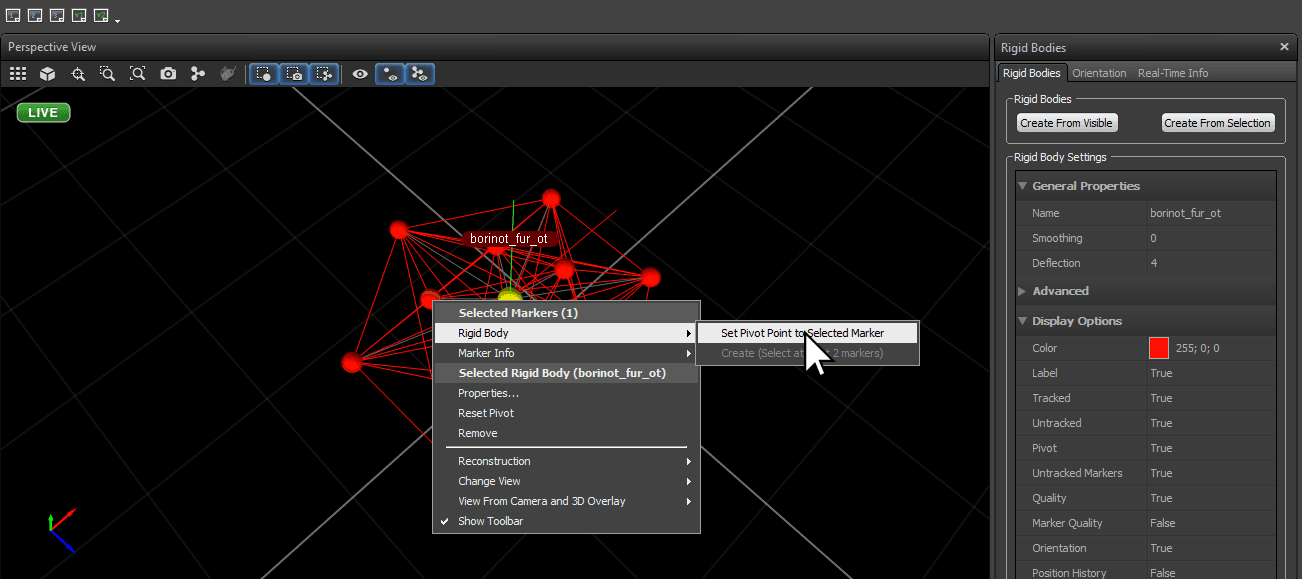The width and height of the screenshot is (1302, 579).
Task: Uncheck Show Toolbar in the context menu
Action: tap(566, 521)
